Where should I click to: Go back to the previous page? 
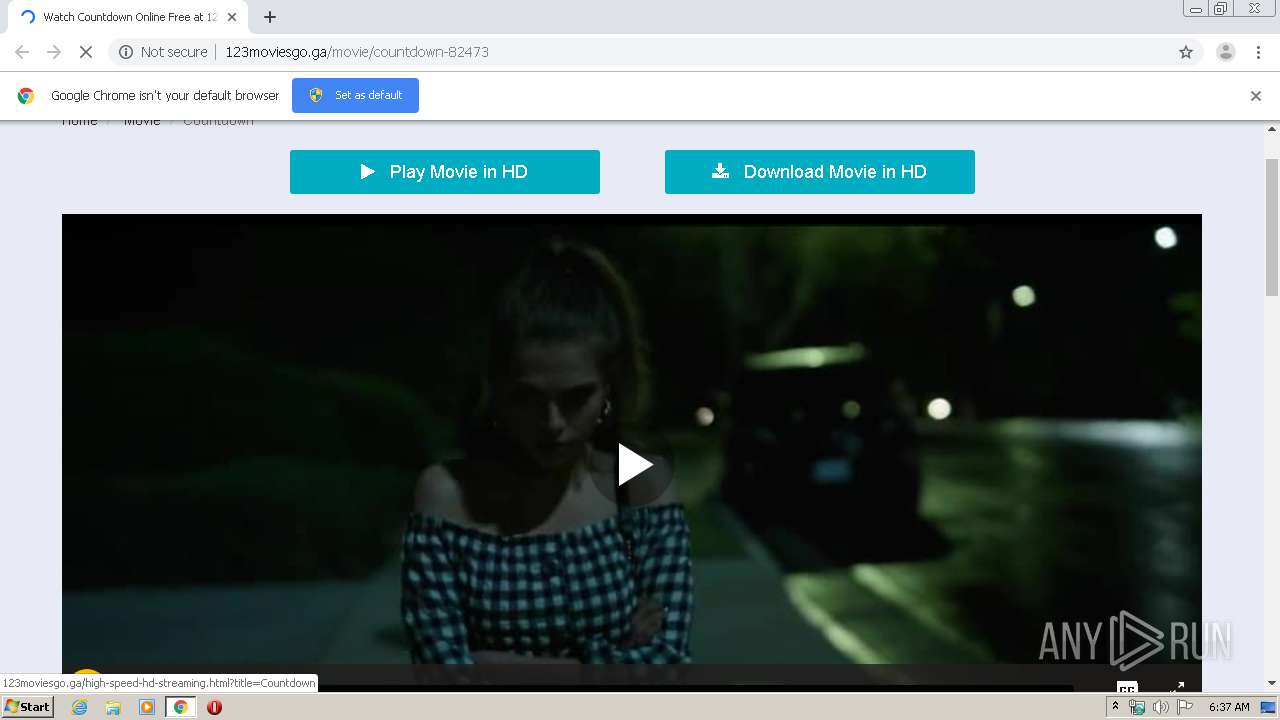(22, 52)
